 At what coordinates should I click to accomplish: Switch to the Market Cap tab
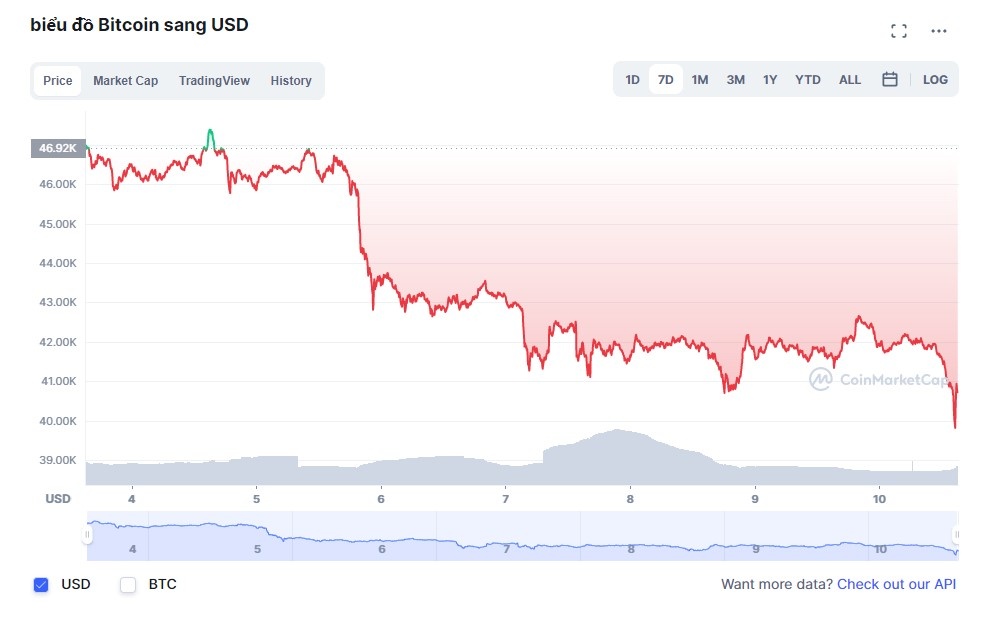point(125,81)
